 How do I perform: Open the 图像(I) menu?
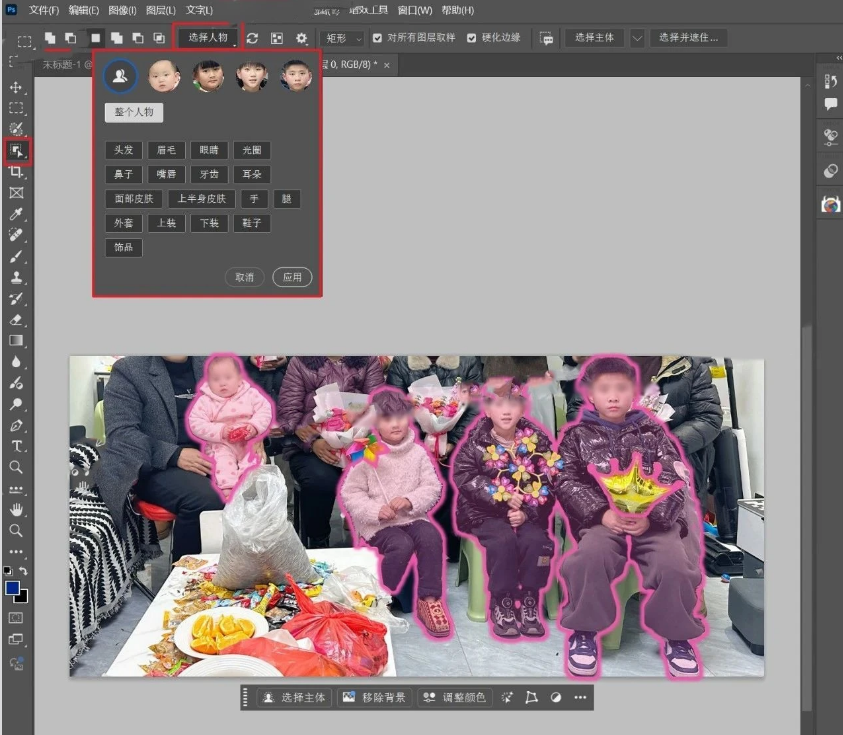coord(122,10)
